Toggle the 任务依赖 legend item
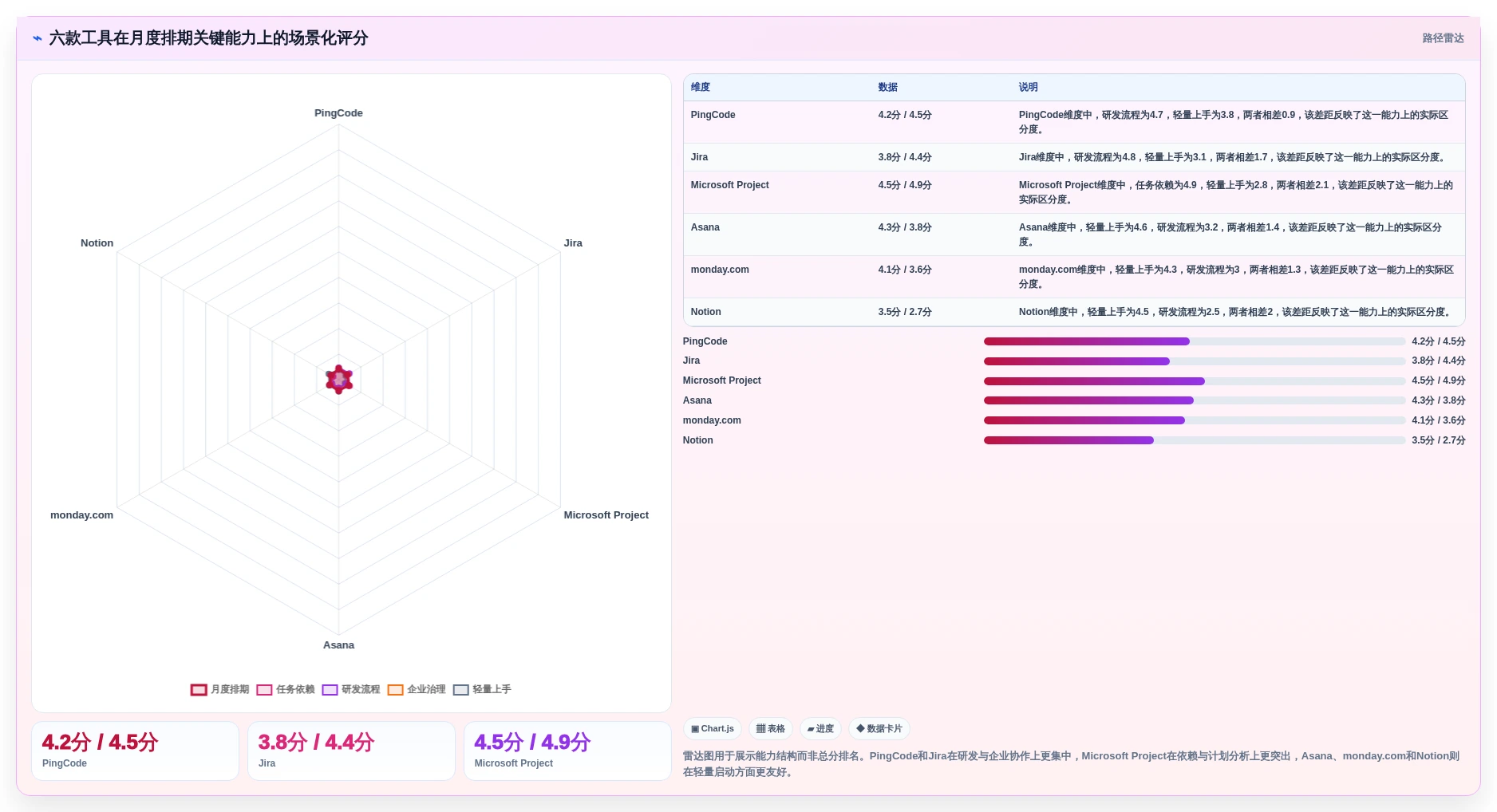The width and height of the screenshot is (1497, 812). click(286, 689)
